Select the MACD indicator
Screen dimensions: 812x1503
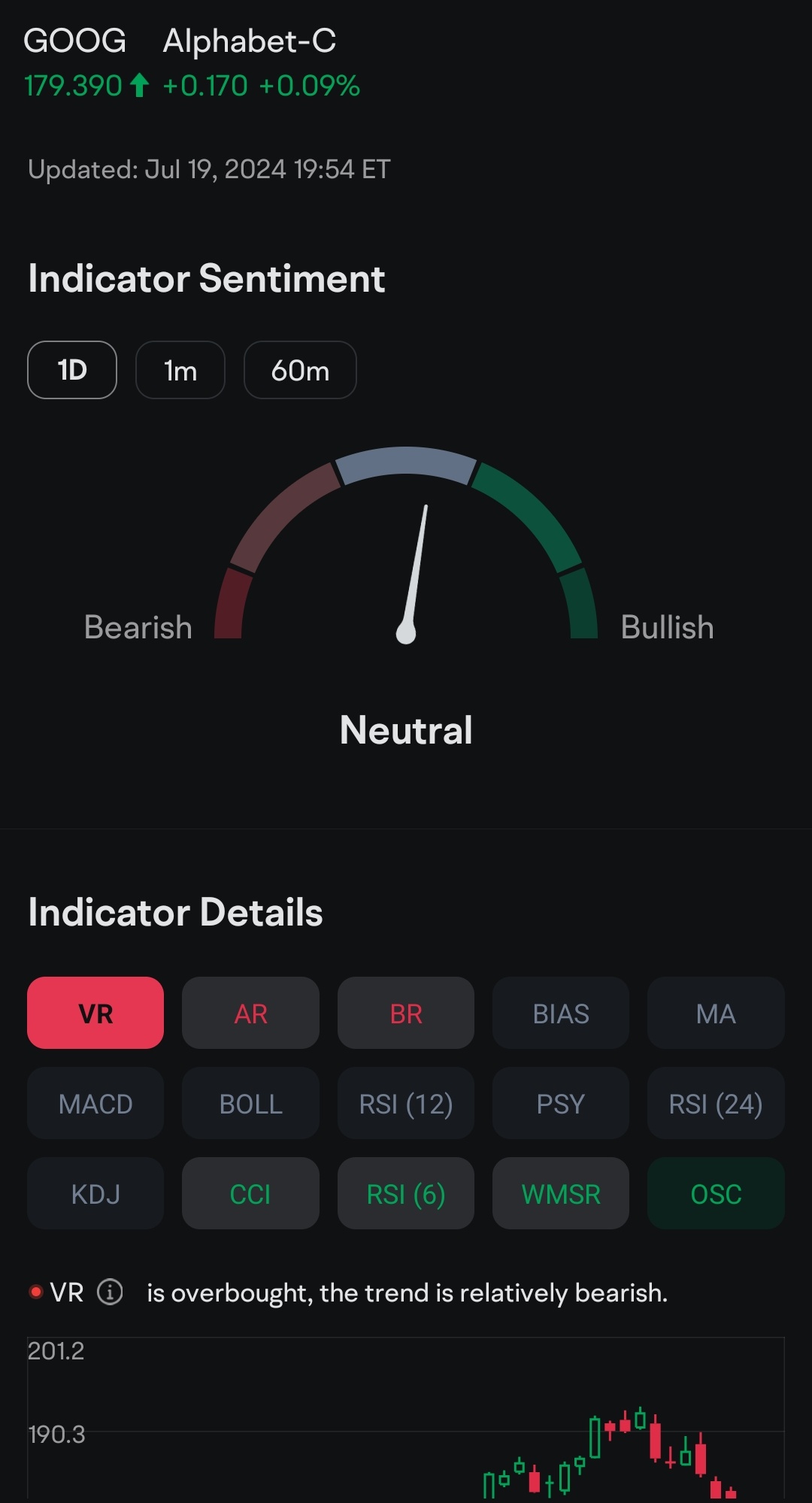95,1103
